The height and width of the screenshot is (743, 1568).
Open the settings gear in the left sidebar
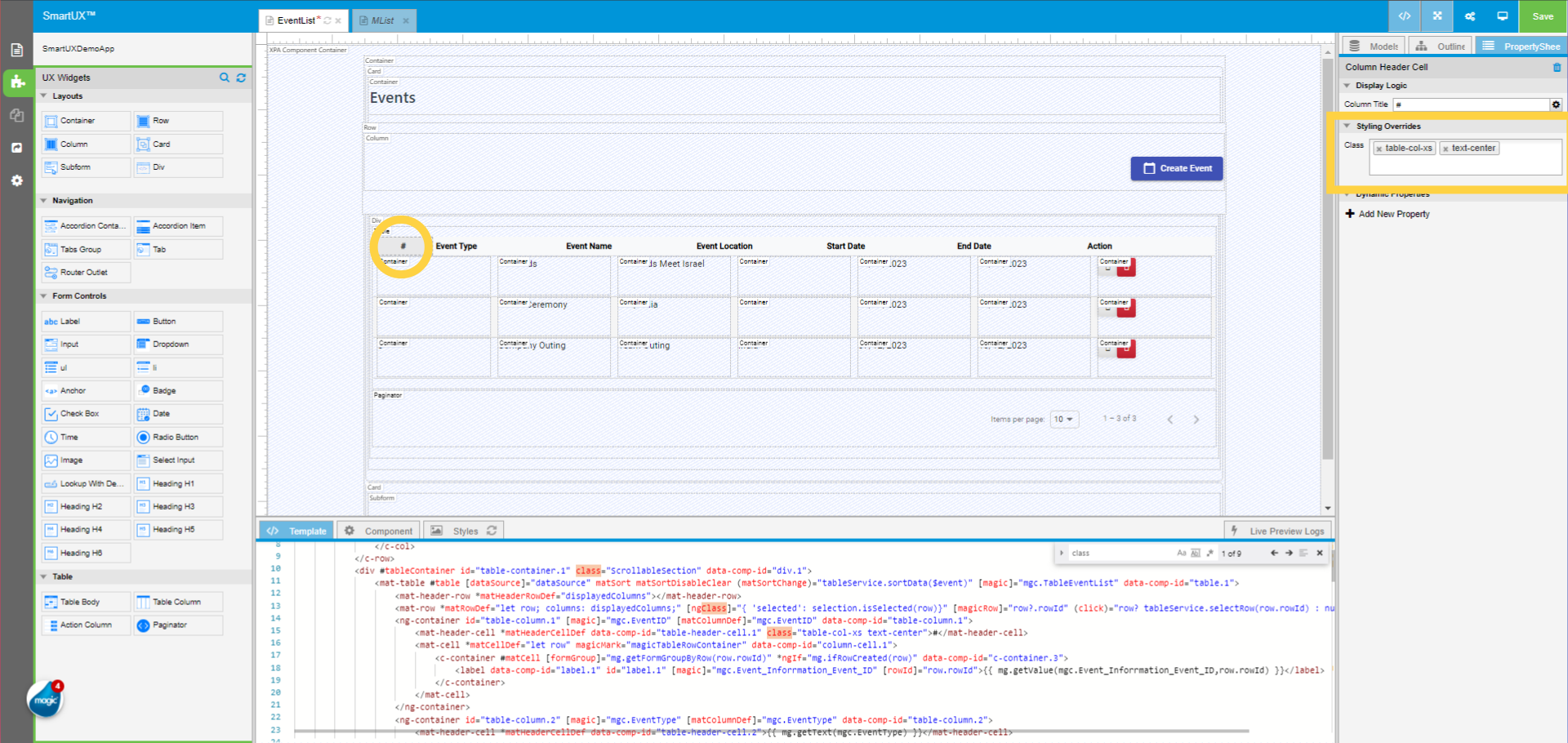[16, 180]
